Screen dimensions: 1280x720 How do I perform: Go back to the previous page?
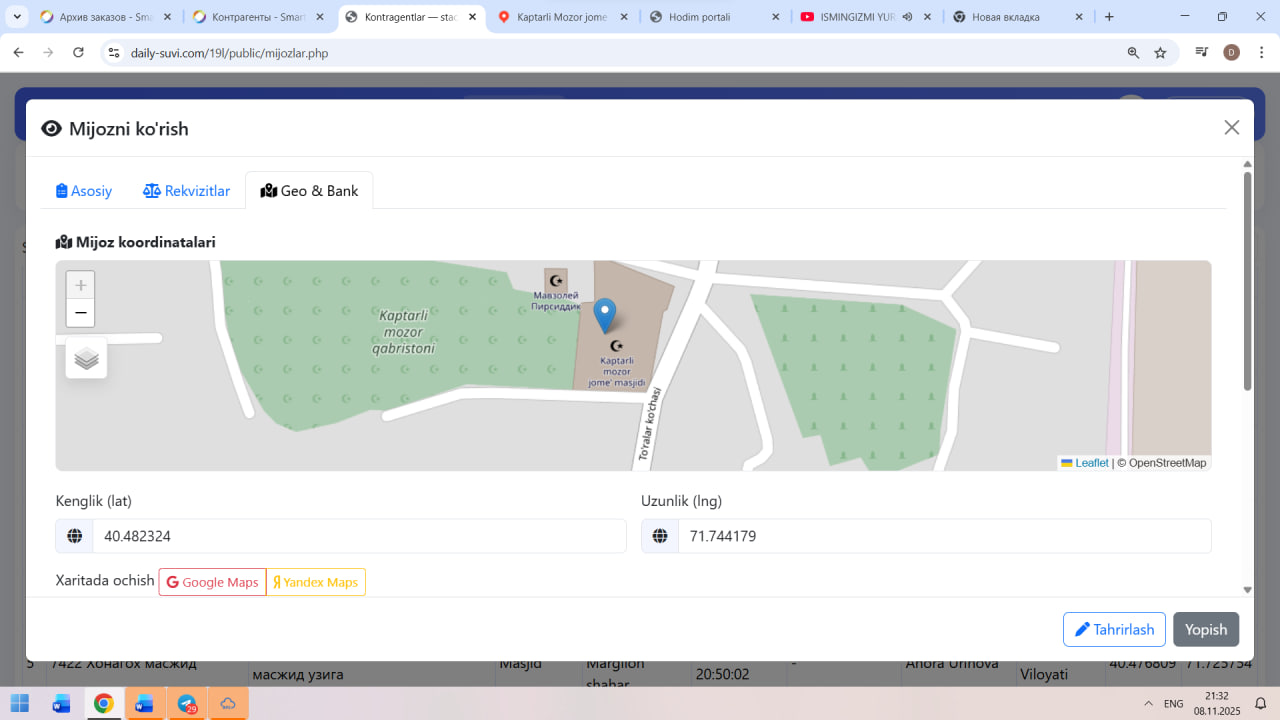pos(18,53)
